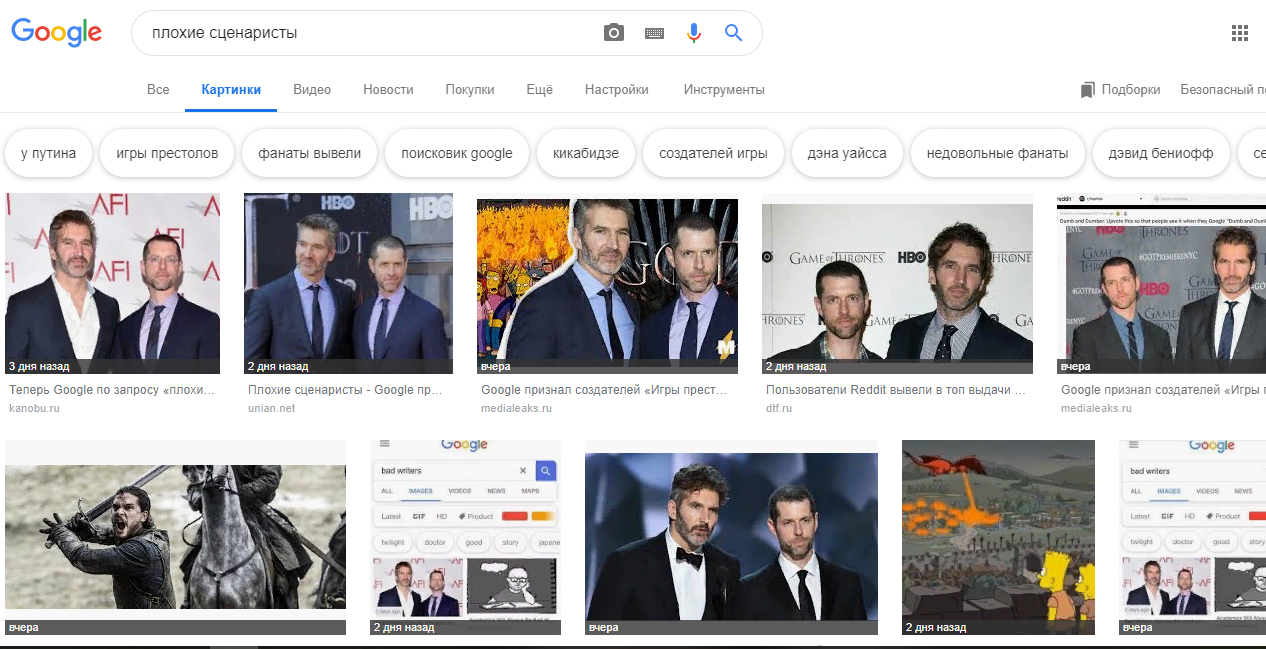Open search by image camera icon

[614, 33]
